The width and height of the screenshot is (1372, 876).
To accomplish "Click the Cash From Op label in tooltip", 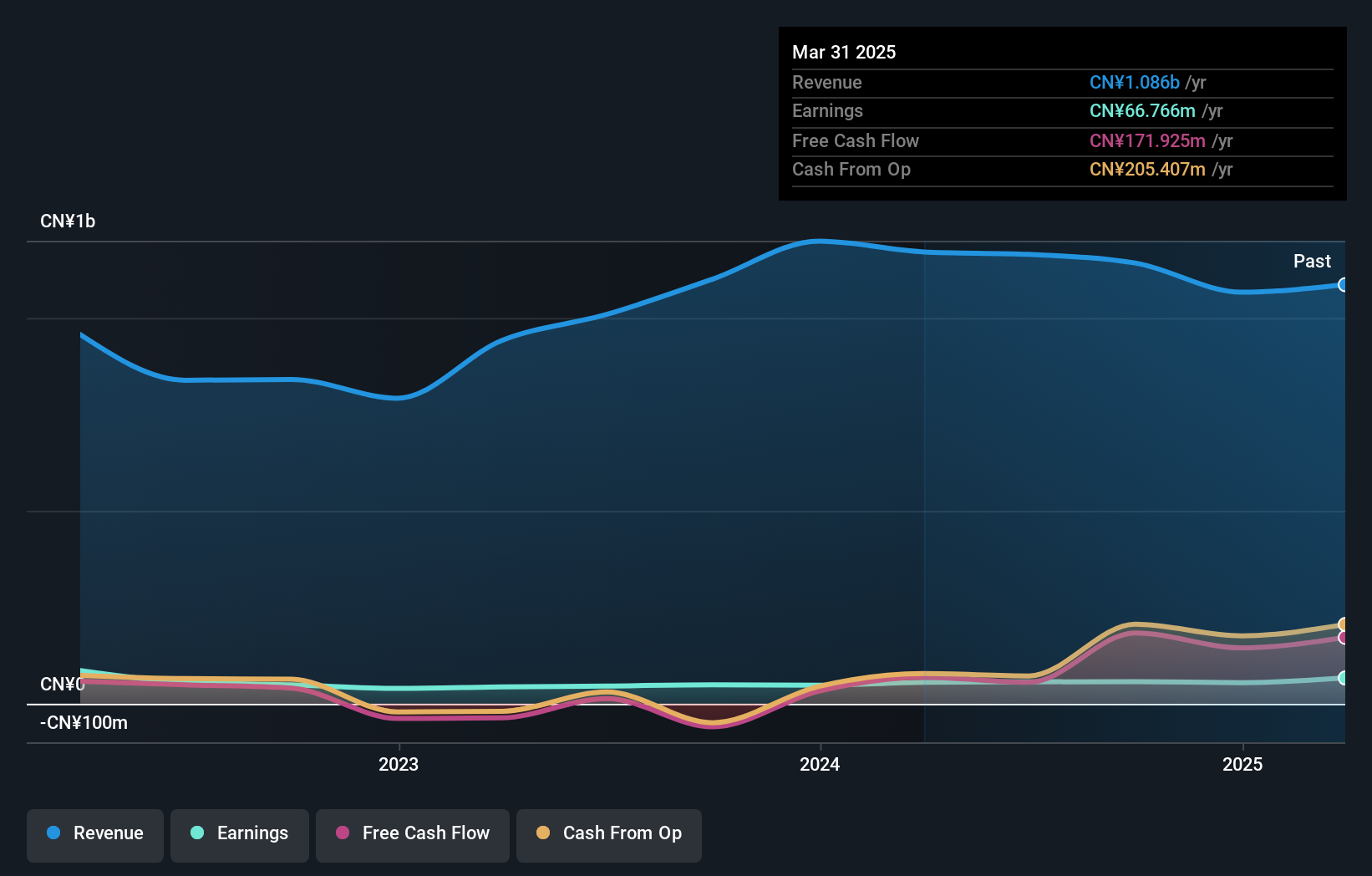I will pos(851,169).
